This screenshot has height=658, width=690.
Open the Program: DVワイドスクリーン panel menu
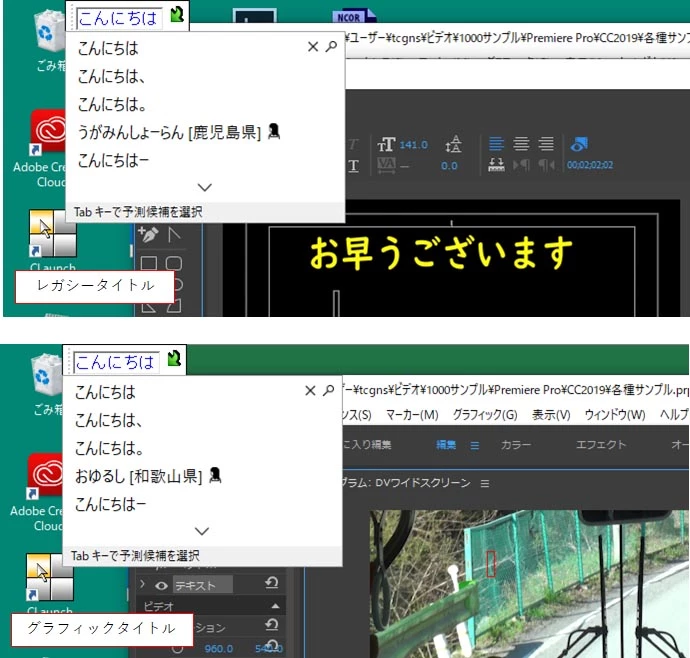[x=484, y=484]
